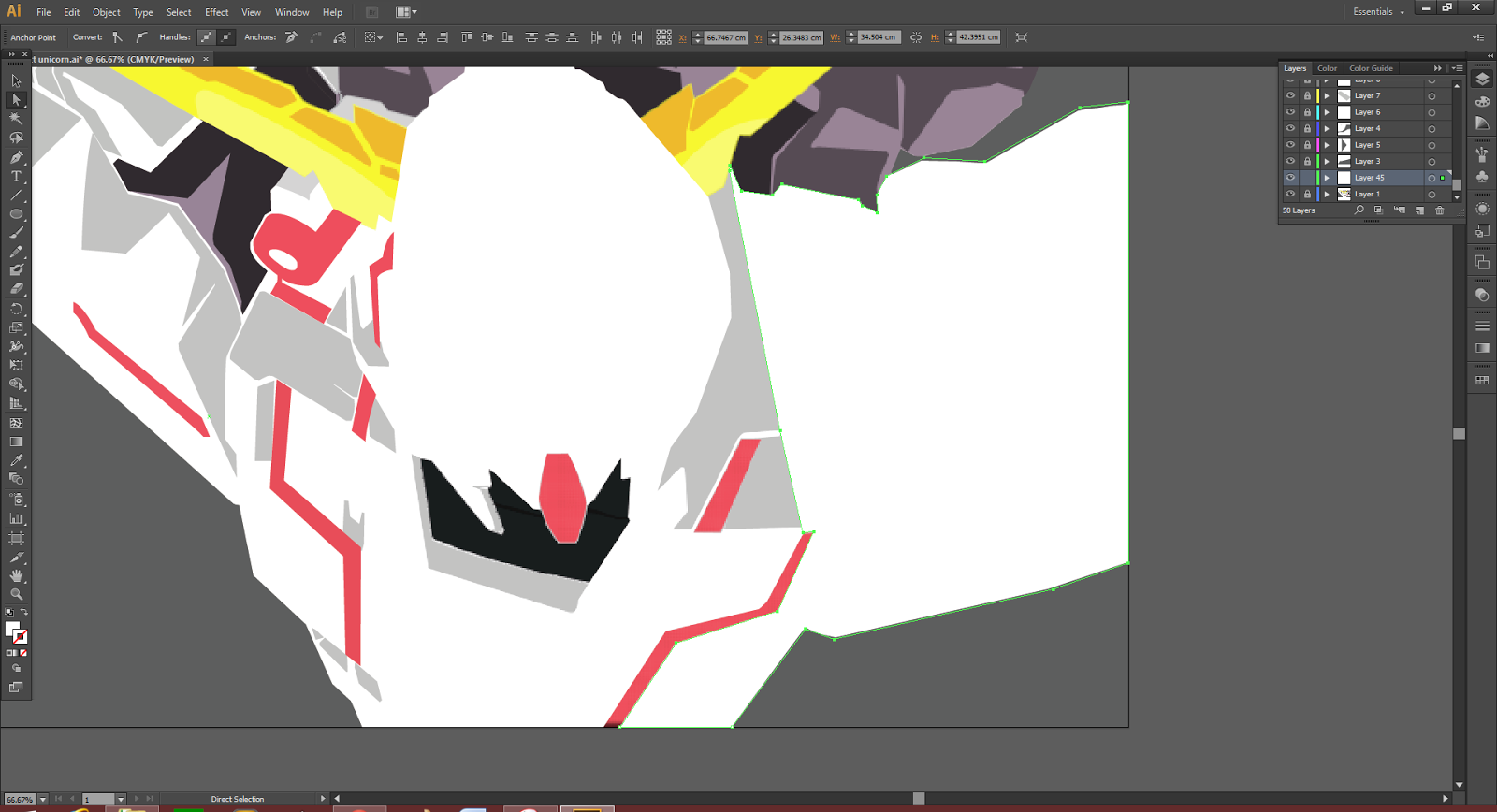Hide Layer 45 with its eye icon
Viewport: 1497px width, 812px height.
pyautogui.click(x=1290, y=178)
